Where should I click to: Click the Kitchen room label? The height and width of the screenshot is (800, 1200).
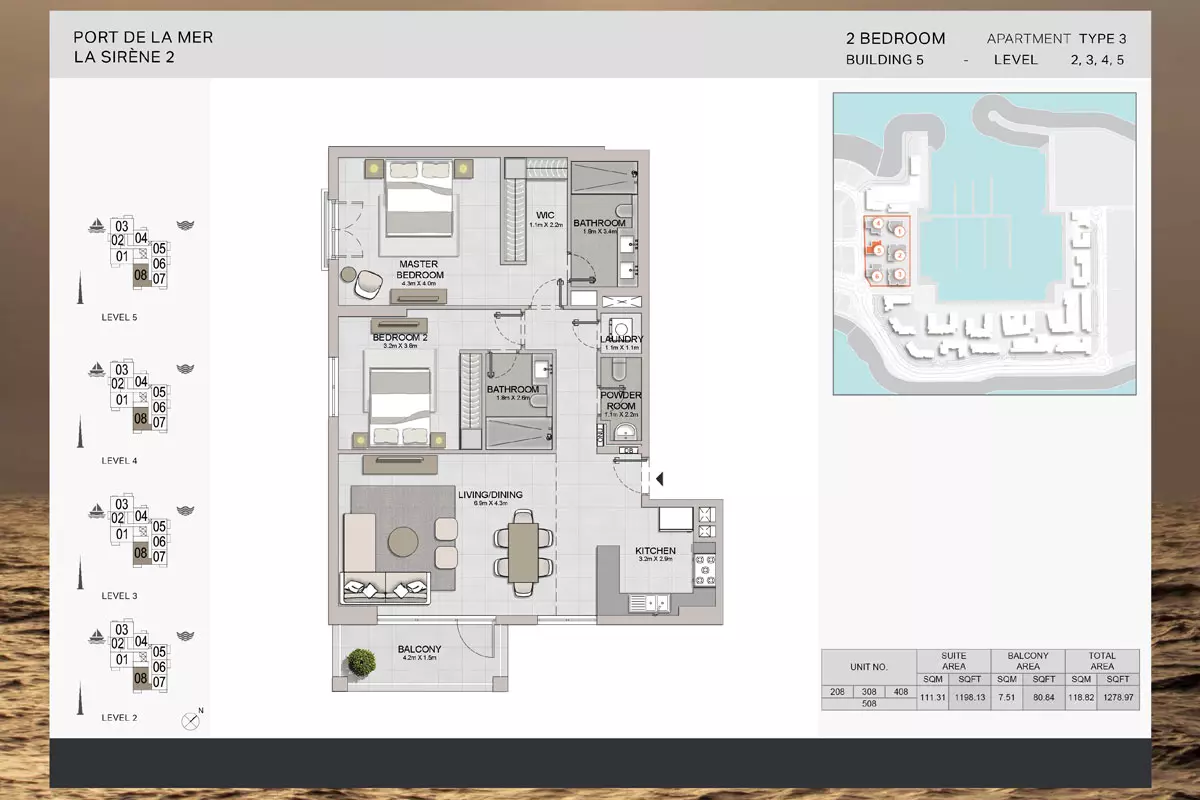[x=655, y=551]
